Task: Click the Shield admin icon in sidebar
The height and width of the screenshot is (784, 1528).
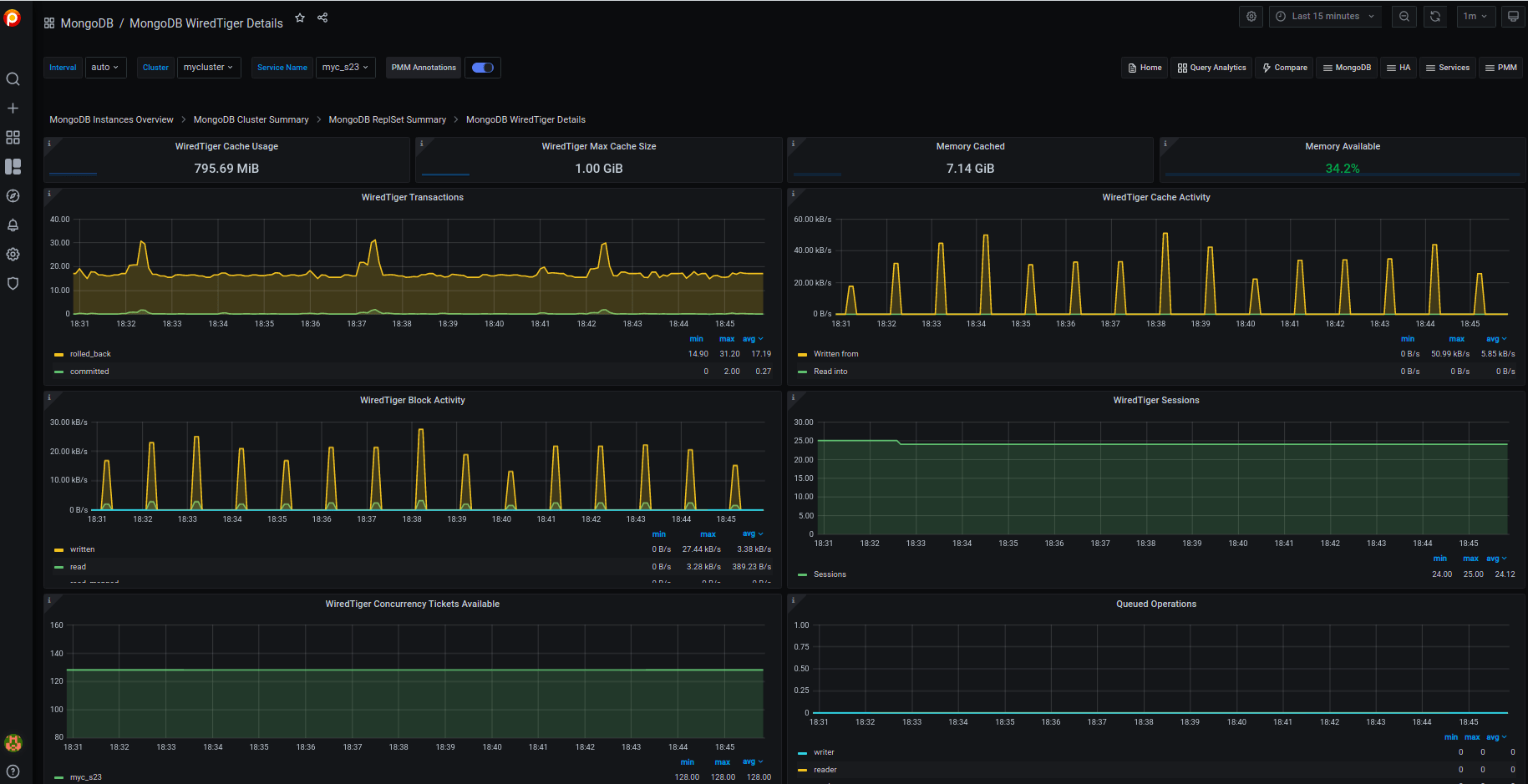Action: click(13, 283)
